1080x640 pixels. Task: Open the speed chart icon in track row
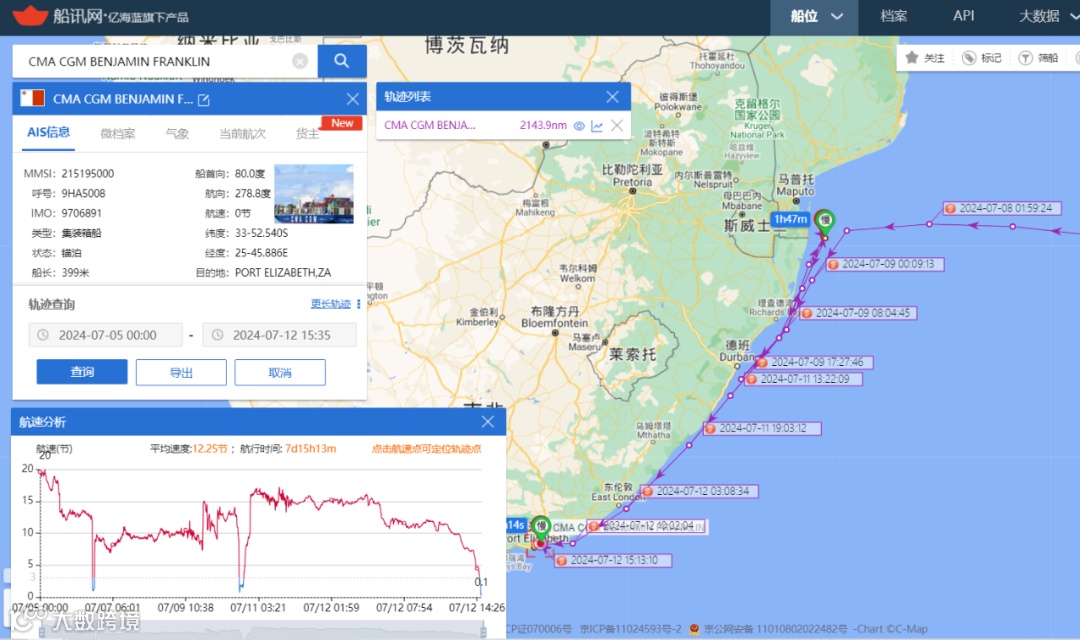[597, 125]
